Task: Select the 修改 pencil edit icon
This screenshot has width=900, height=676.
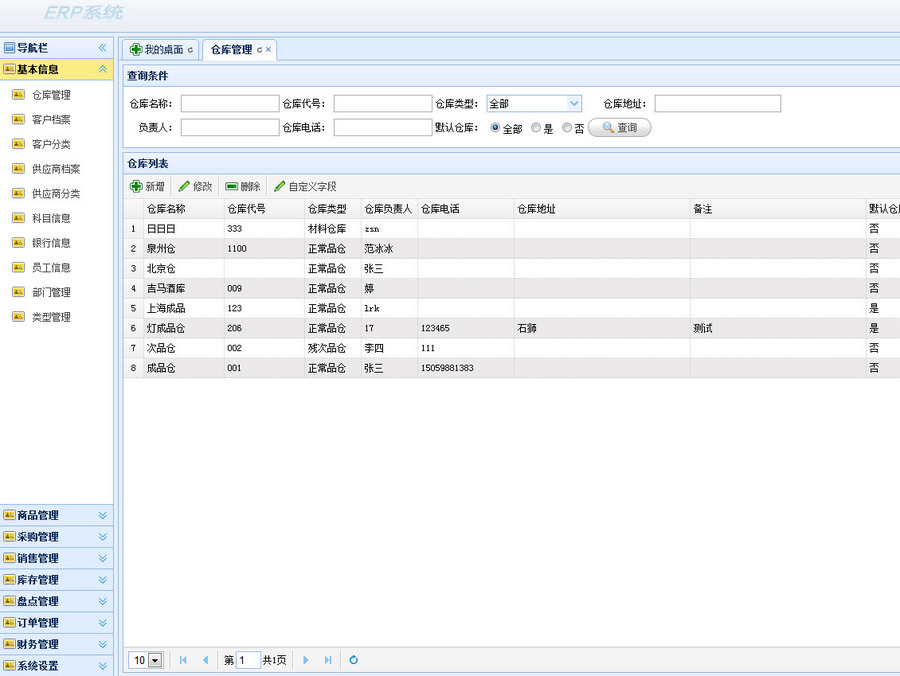Action: point(183,186)
